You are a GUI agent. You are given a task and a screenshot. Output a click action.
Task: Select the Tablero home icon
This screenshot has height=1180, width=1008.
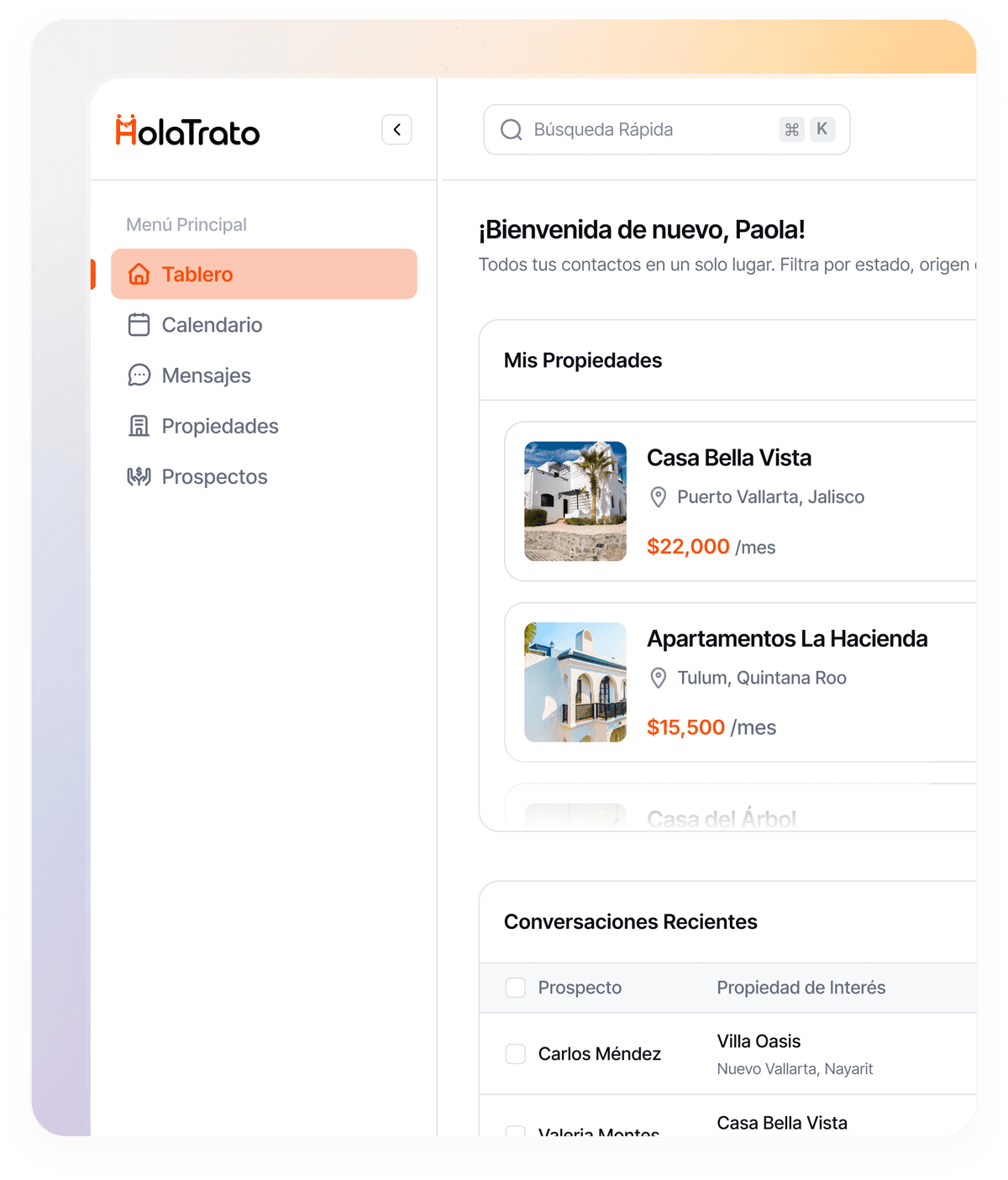pyautogui.click(x=139, y=274)
